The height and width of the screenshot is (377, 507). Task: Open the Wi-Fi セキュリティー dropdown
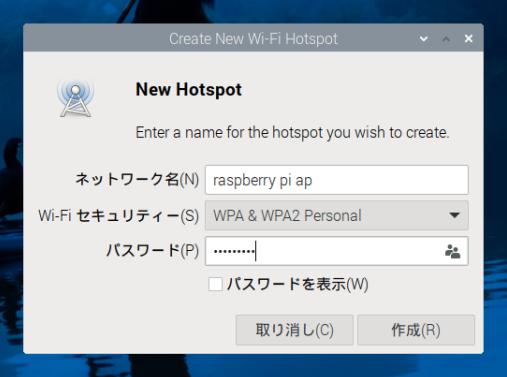pyautogui.click(x=337, y=215)
